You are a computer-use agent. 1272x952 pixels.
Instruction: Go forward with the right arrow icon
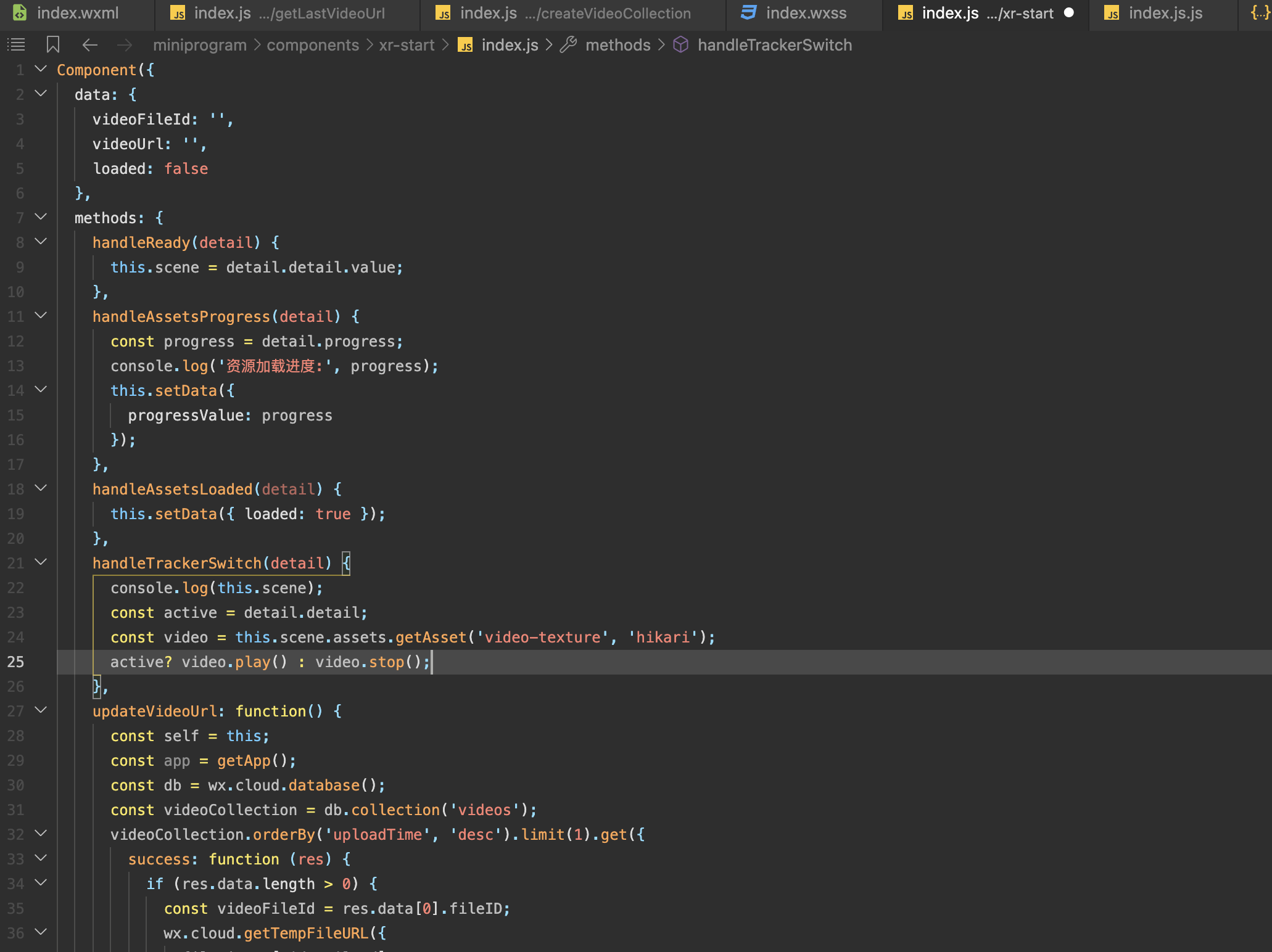click(125, 44)
